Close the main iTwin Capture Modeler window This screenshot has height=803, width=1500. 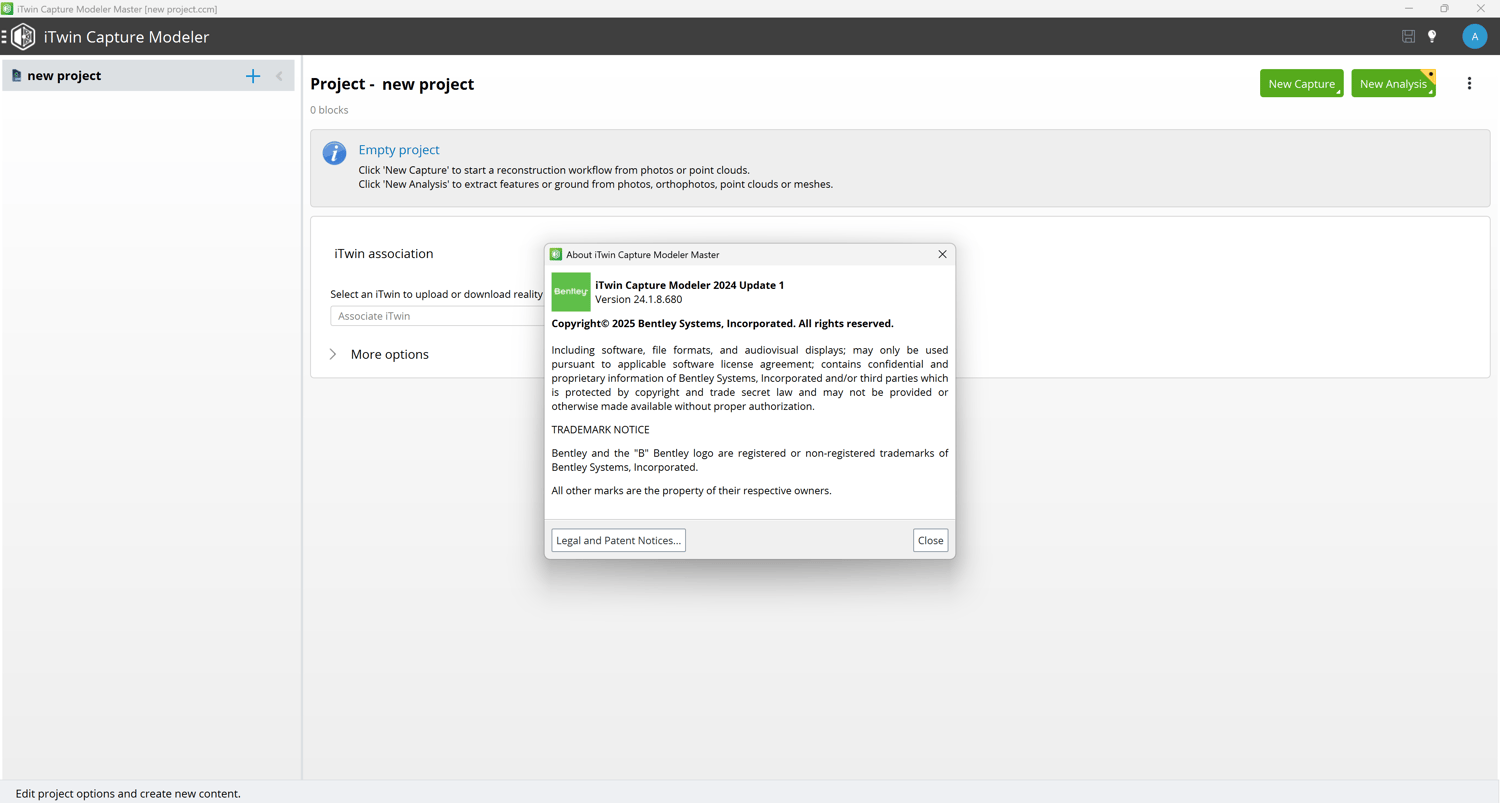click(x=1480, y=9)
